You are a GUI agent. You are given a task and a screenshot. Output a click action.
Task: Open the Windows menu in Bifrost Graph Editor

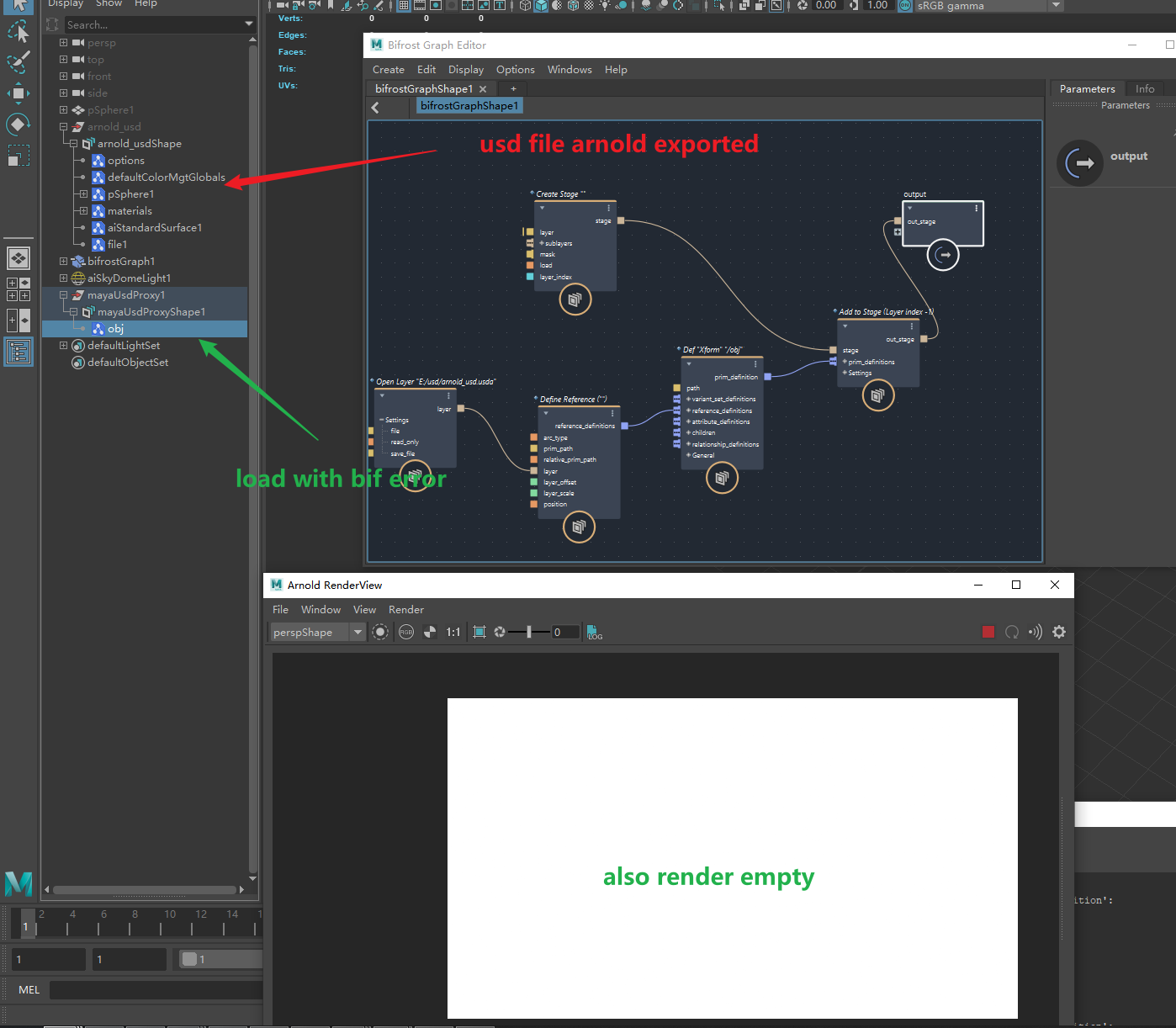569,69
